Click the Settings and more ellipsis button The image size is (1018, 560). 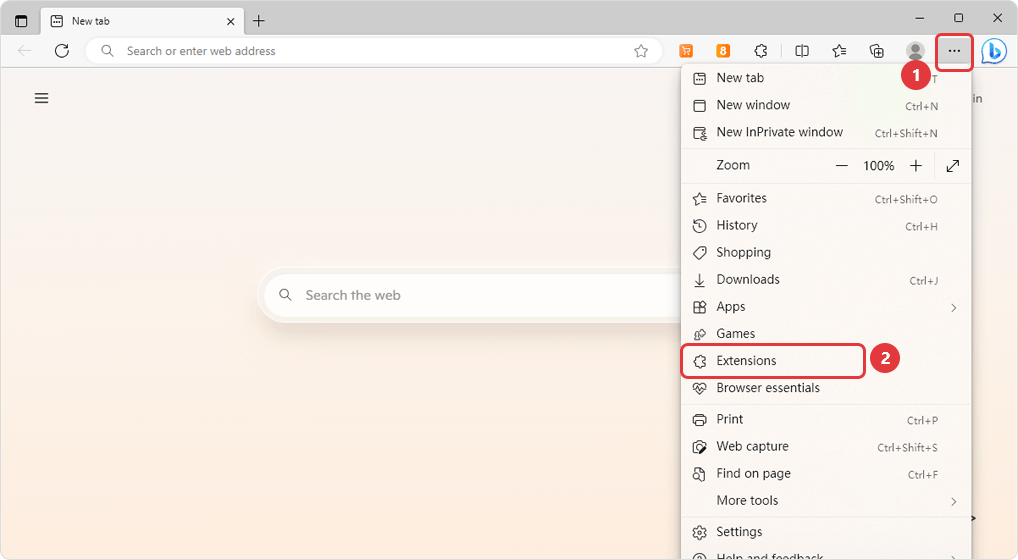(x=955, y=51)
